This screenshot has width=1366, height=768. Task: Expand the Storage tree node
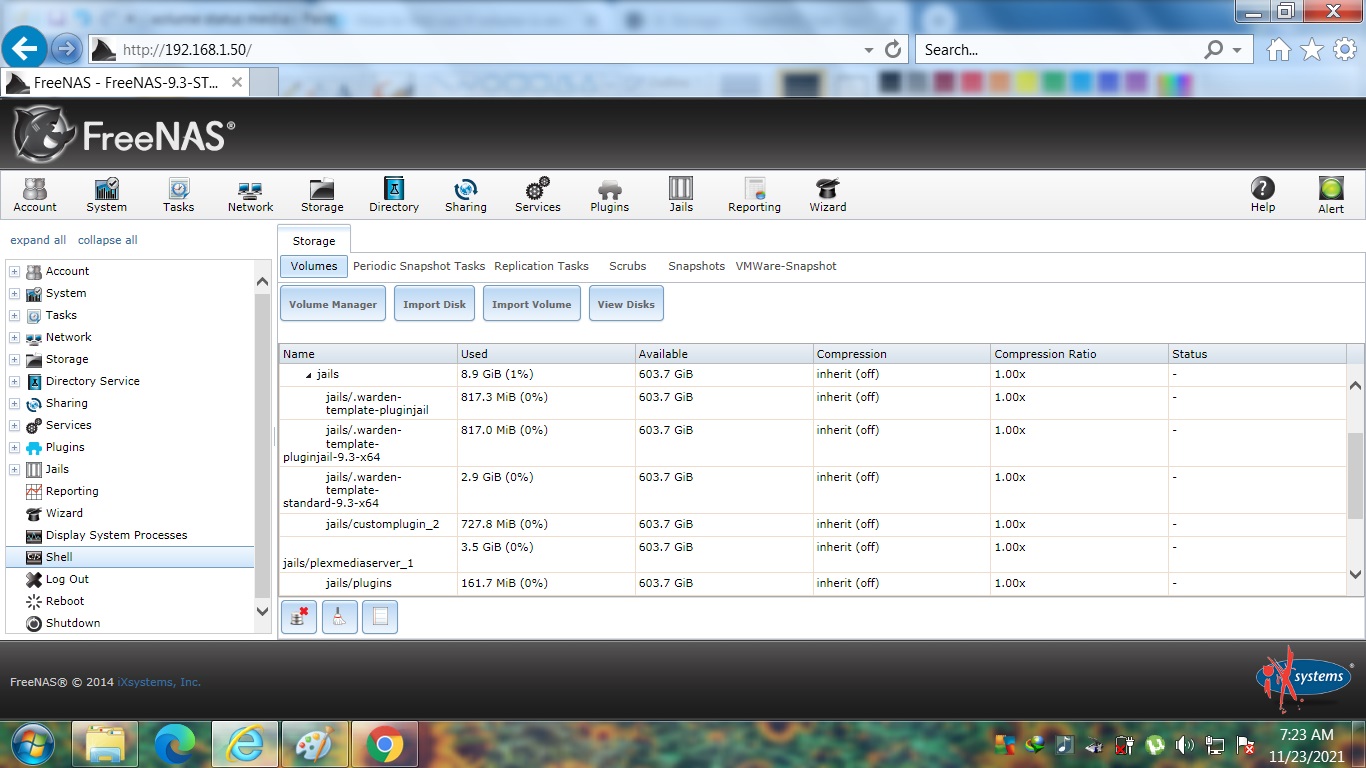pyautogui.click(x=15, y=359)
